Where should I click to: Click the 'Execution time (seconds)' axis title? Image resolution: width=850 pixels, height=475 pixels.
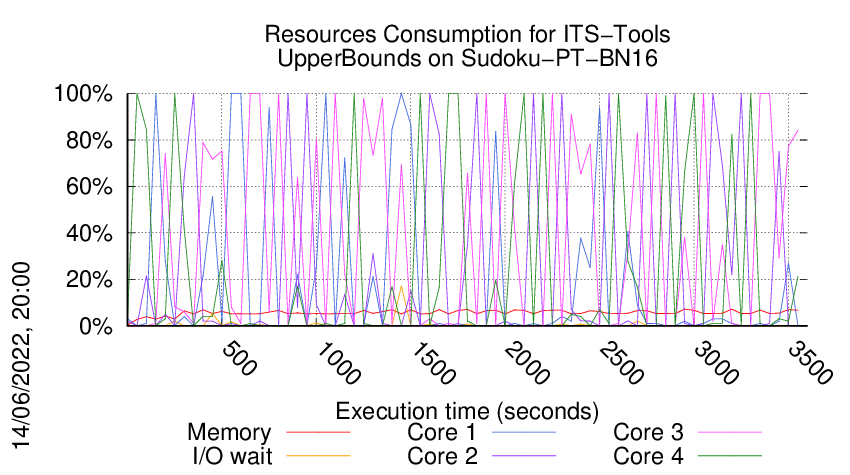coord(467,411)
